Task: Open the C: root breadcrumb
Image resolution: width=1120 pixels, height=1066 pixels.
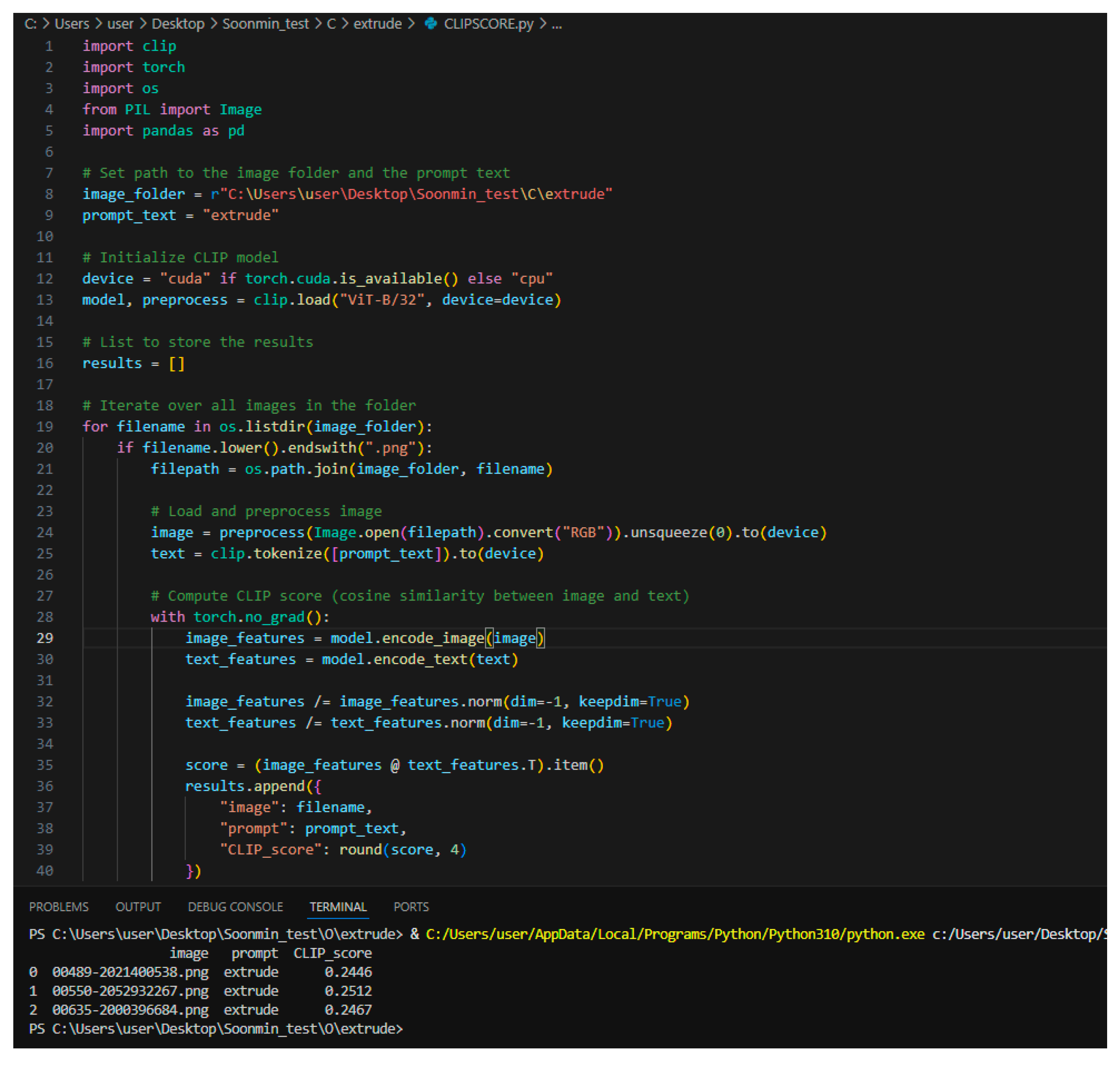Action: tap(30, 24)
